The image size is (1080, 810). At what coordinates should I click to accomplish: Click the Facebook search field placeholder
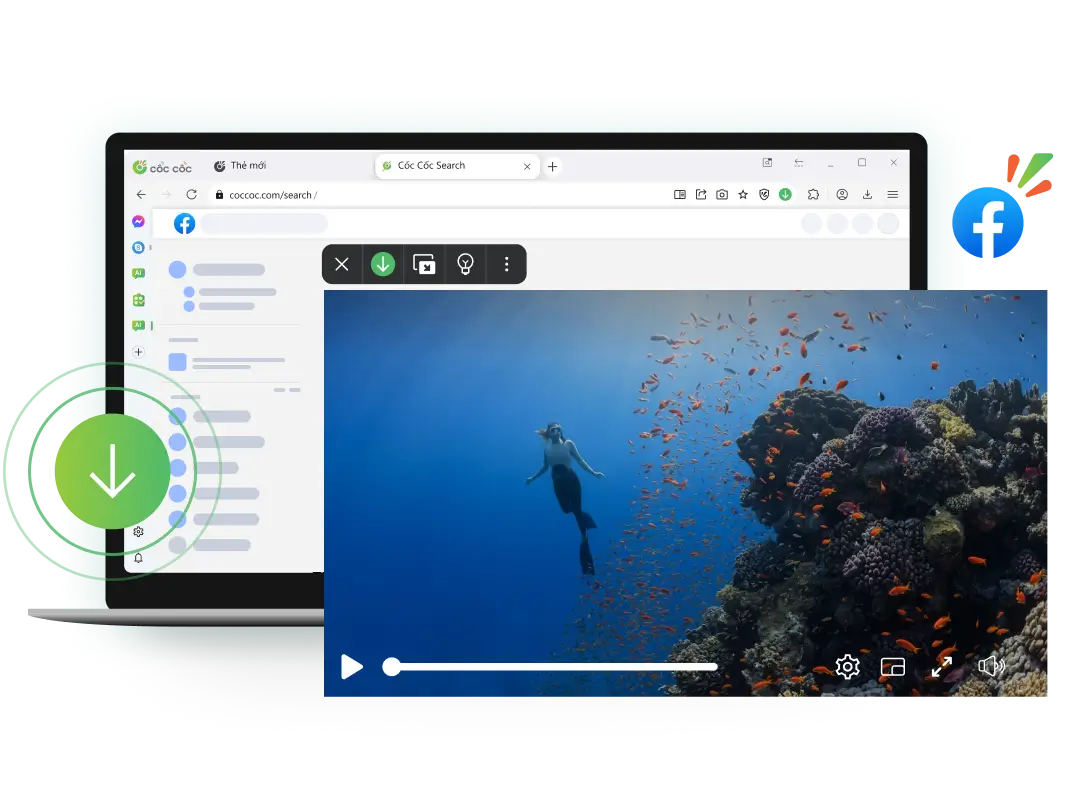[264, 223]
